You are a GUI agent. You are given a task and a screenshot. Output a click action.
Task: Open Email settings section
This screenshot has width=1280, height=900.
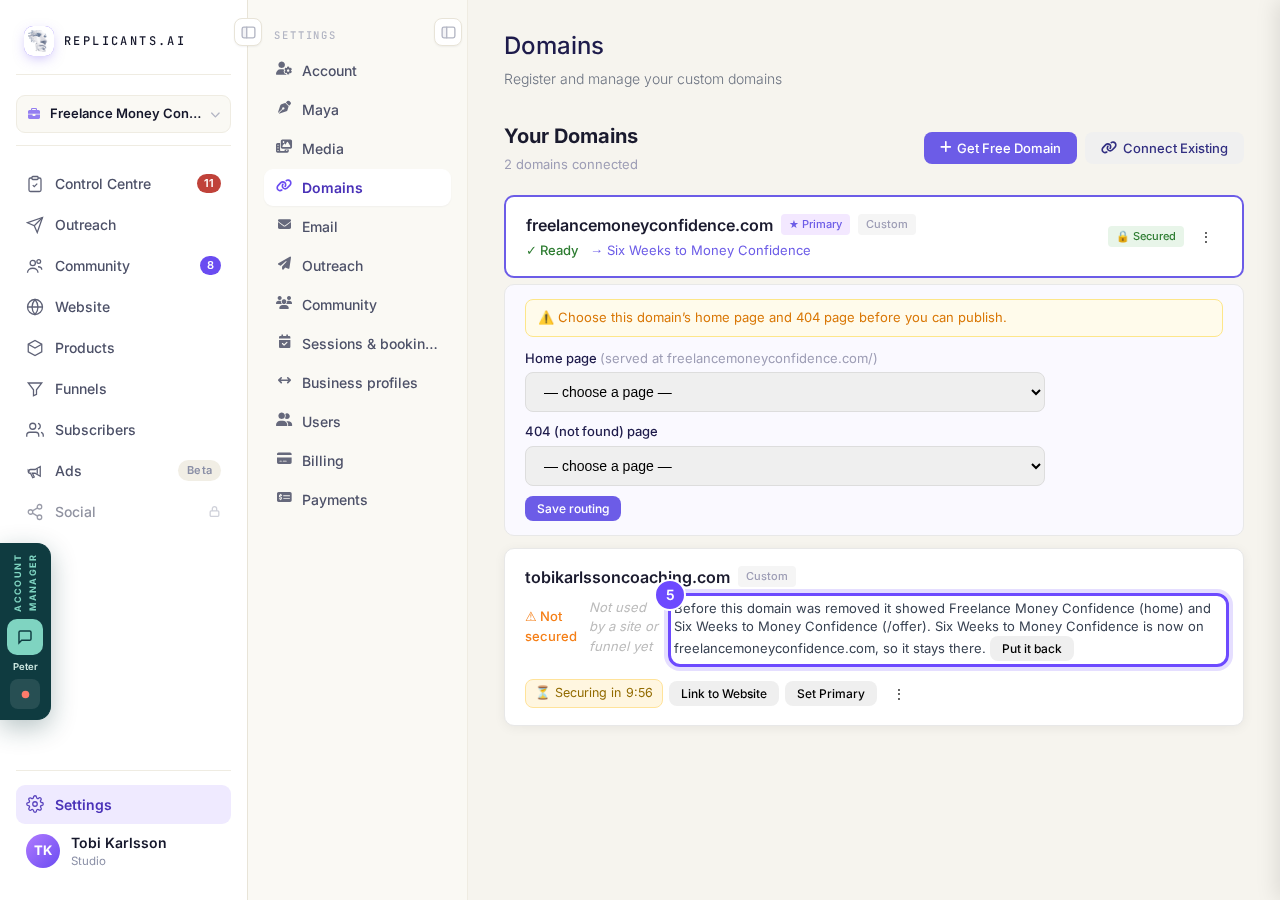(x=358, y=226)
